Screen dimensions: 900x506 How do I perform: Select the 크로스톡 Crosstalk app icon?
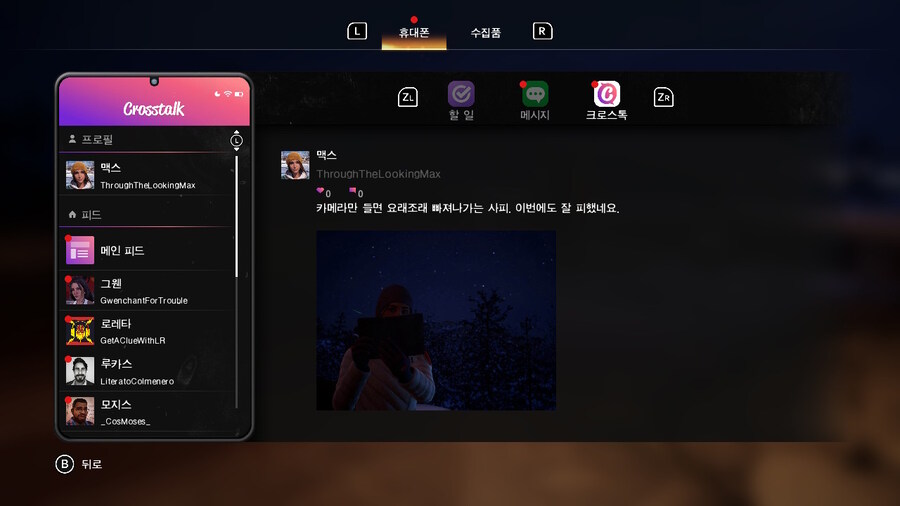pyautogui.click(x=607, y=94)
